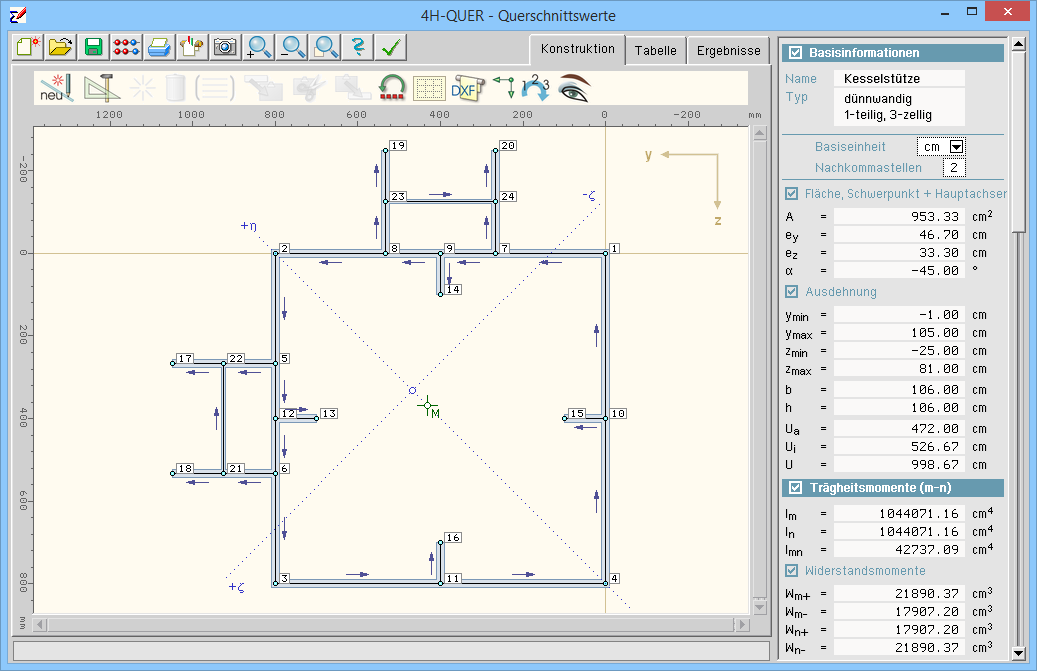This screenshot has width=1037, height=671.
Task: Save using the green floppy disk icon
Action: tap(93, 46)
